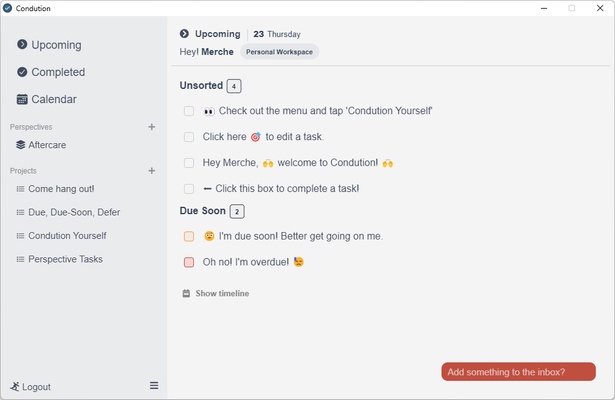Open the Perspective Tasks project
615x400 pixels.
coord(65,259)
